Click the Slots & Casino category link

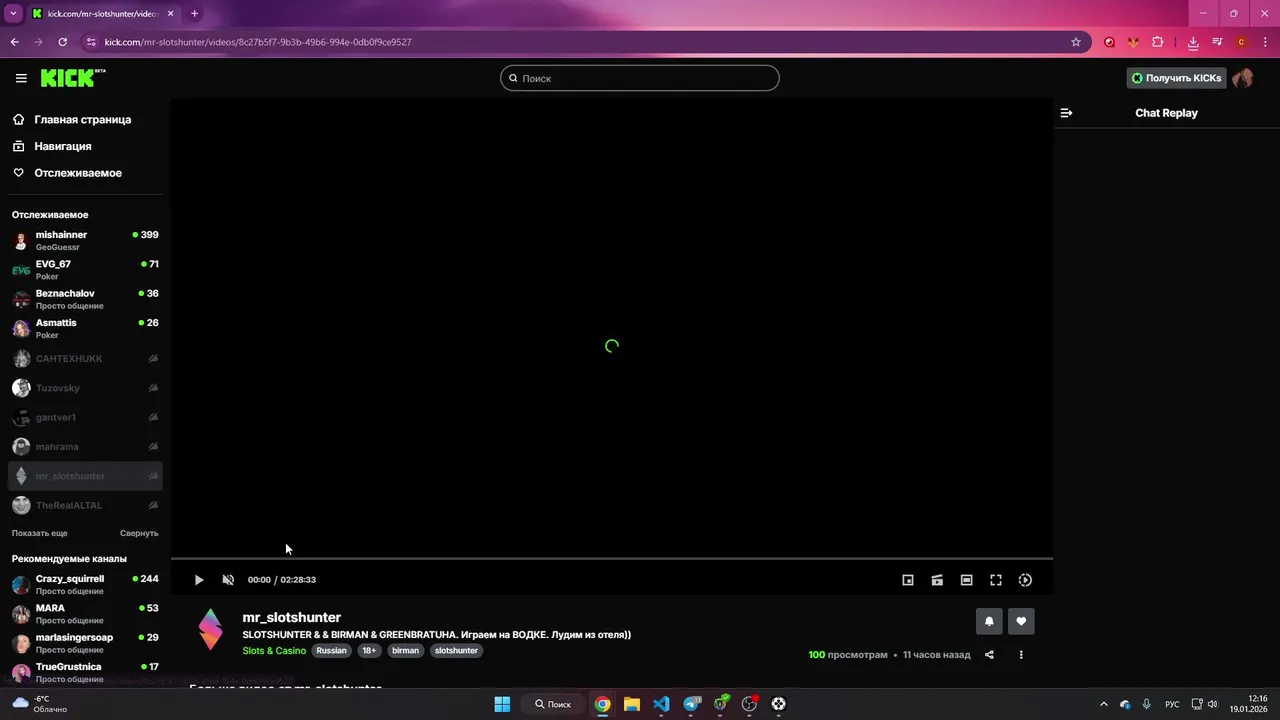(274, 651)
